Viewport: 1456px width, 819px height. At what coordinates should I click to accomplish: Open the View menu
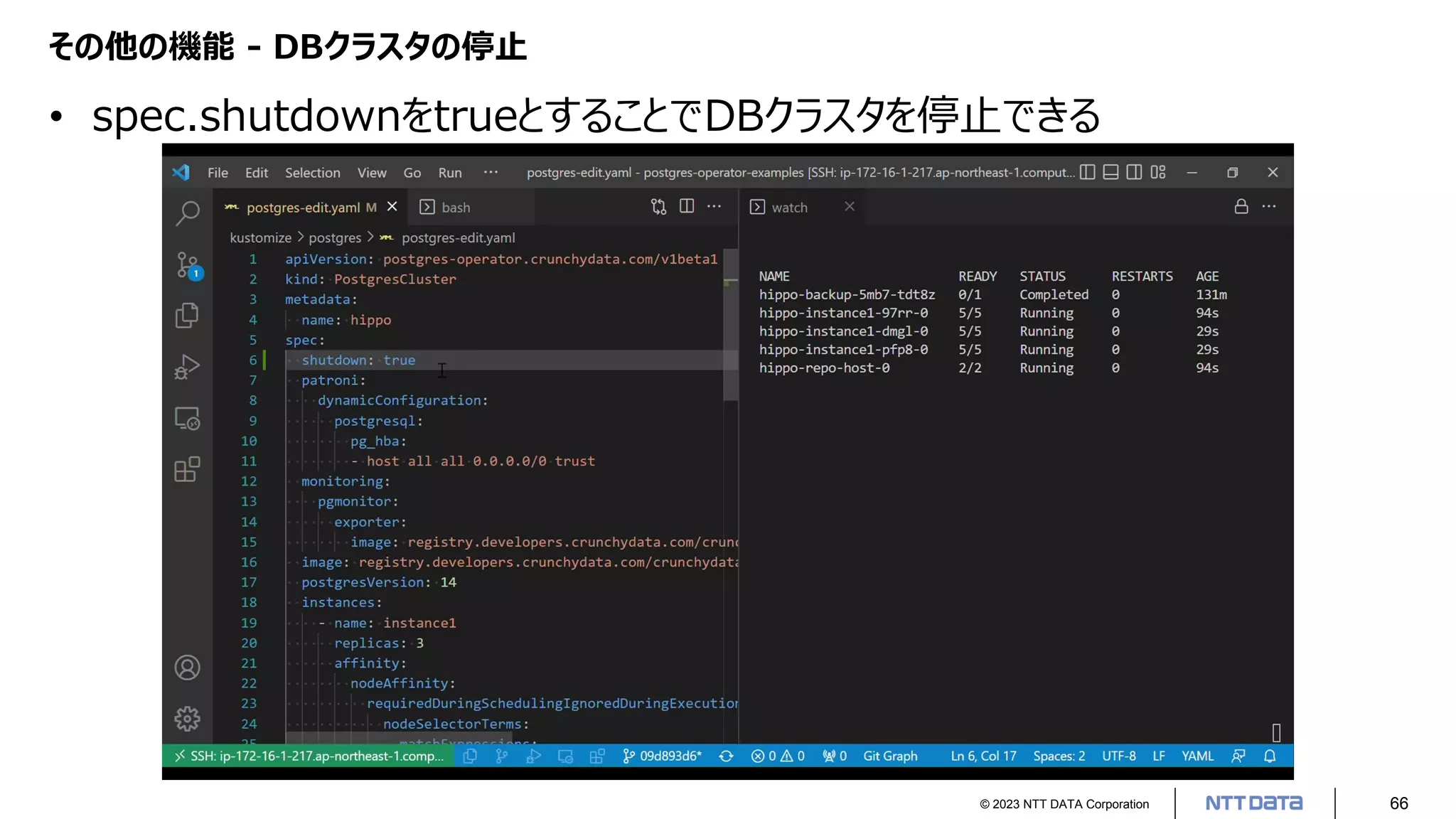pyautogui.click(x=372, y=173)
